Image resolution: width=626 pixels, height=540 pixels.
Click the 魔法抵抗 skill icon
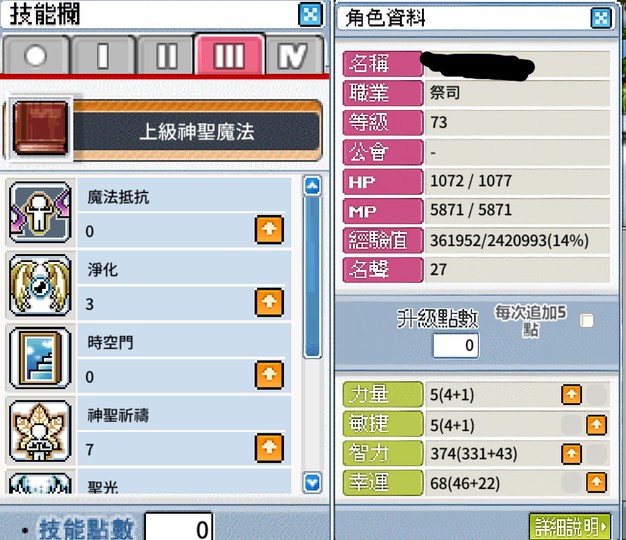(x=40, y=212)
